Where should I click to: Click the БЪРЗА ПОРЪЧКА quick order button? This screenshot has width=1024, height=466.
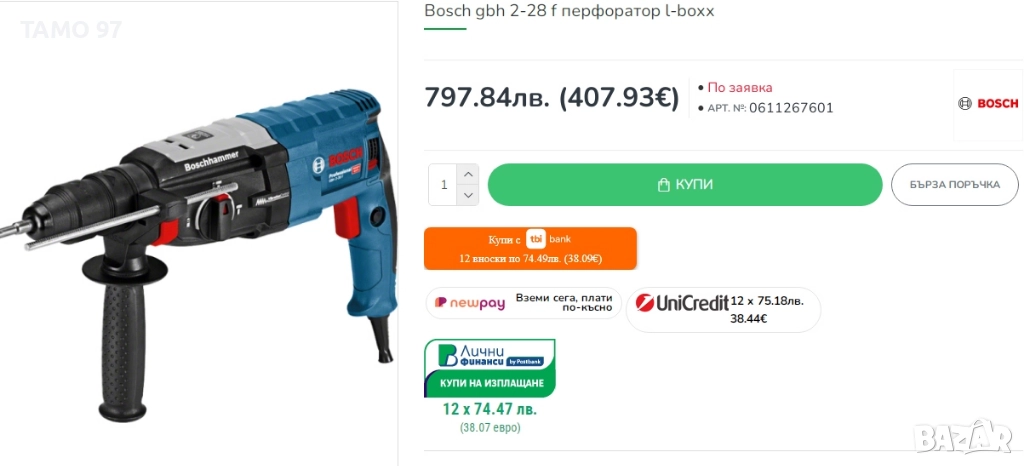pos(955,185)
